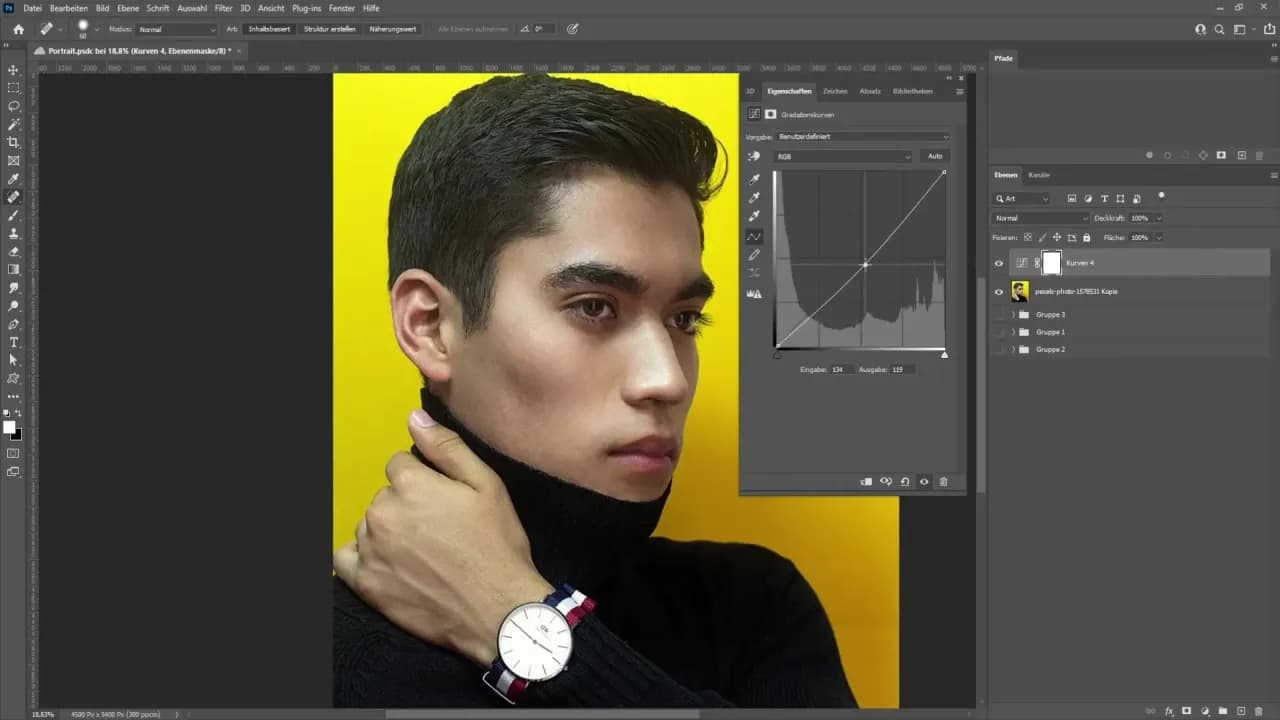This screenshot has width=1280, height=720.
Task: Select the Move tool in the toolbar
Action: tap(14, 70)
